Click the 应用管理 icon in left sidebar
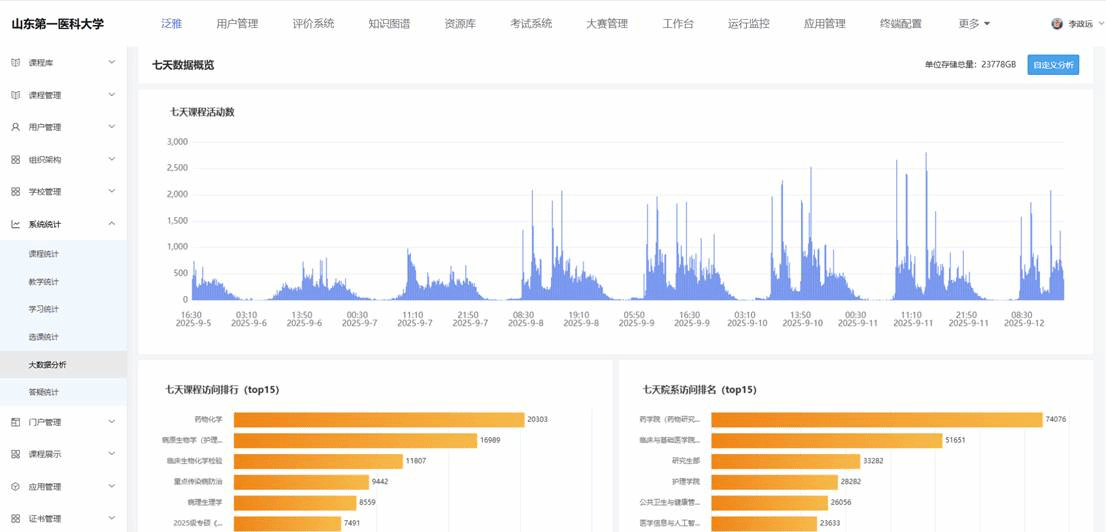This screenshot has width=1106, height=532. pos(15,487)
